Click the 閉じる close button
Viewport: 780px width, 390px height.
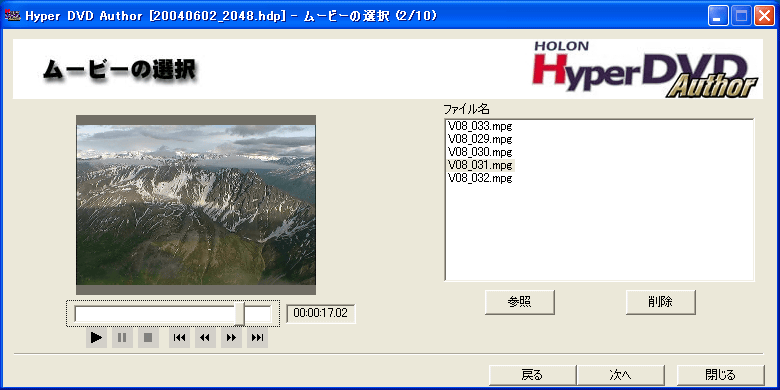point(720,375)
